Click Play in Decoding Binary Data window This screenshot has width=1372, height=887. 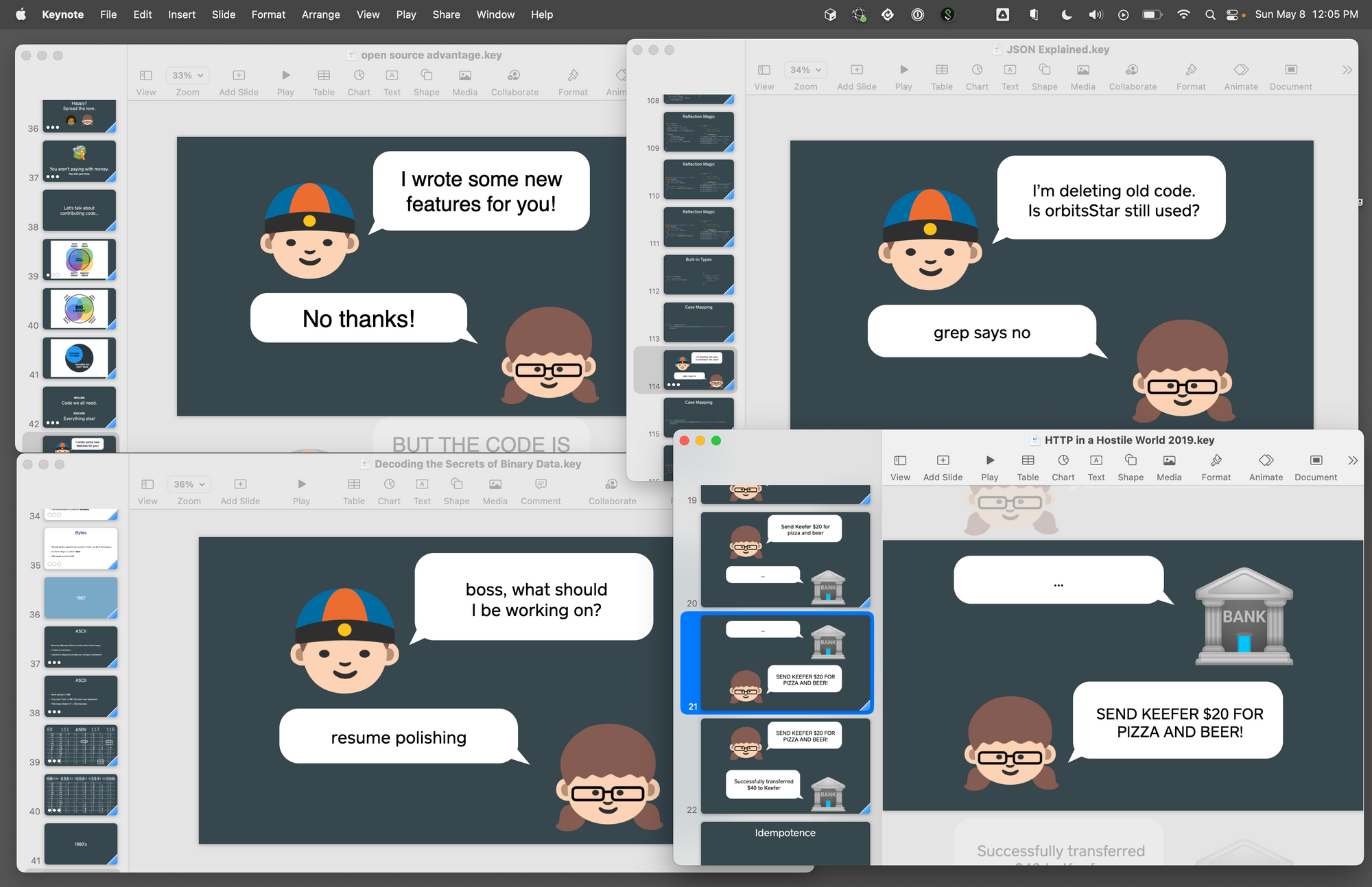click(x=301, y=491)
